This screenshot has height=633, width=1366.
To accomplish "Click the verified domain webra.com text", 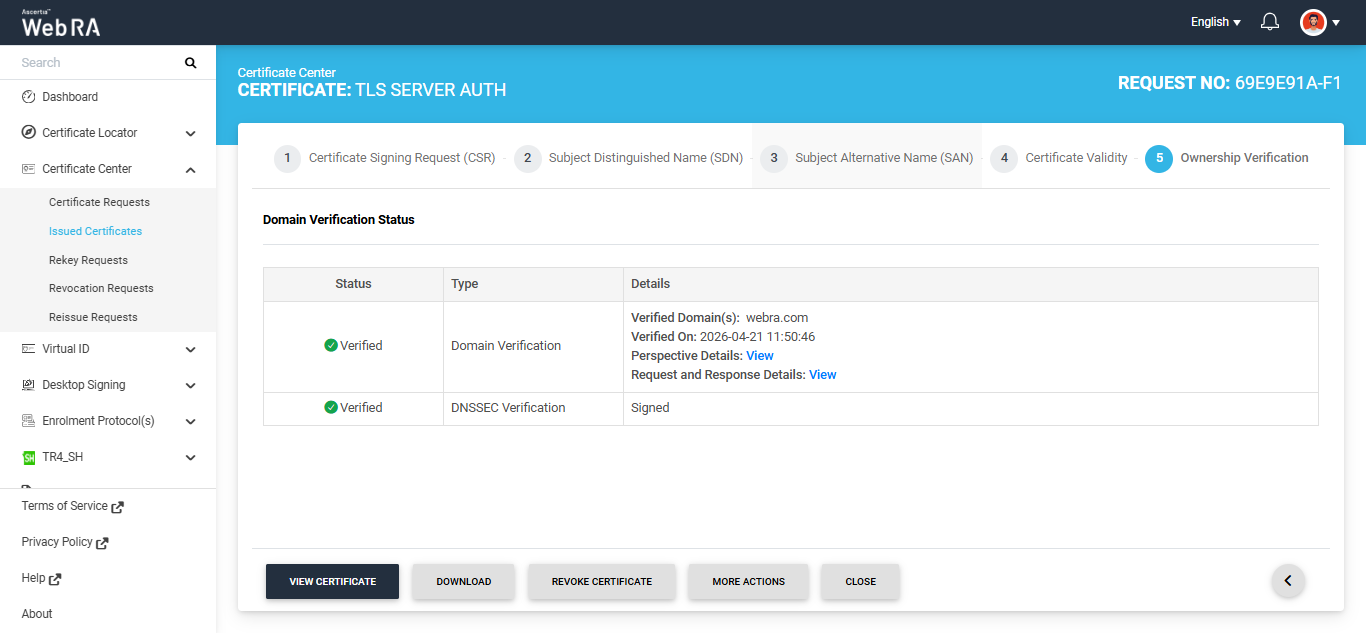I will [x=777, y=318].
